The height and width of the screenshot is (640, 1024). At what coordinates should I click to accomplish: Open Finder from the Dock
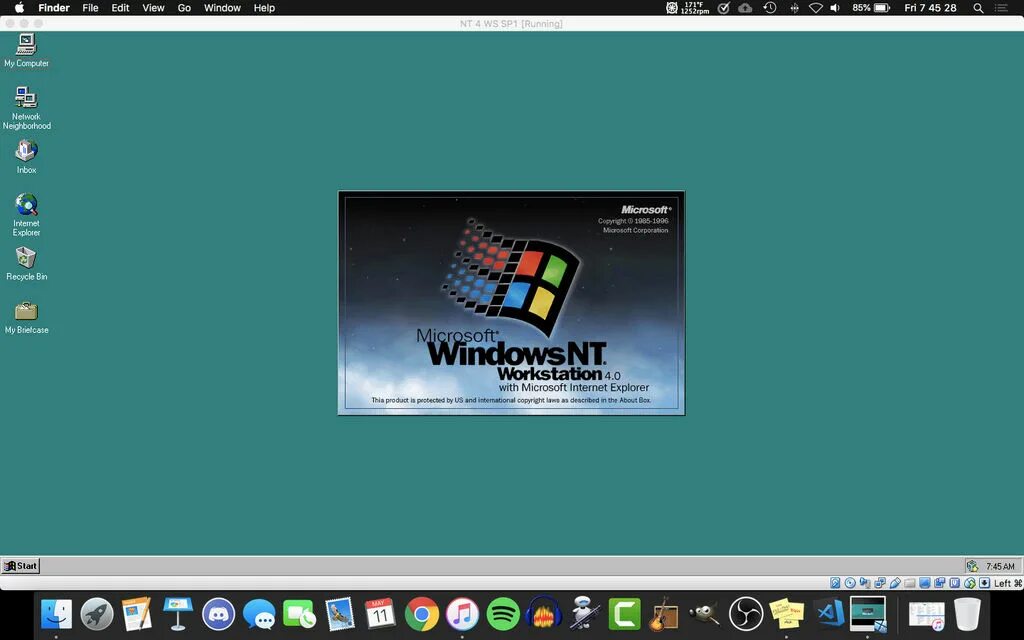click(56, 614)
